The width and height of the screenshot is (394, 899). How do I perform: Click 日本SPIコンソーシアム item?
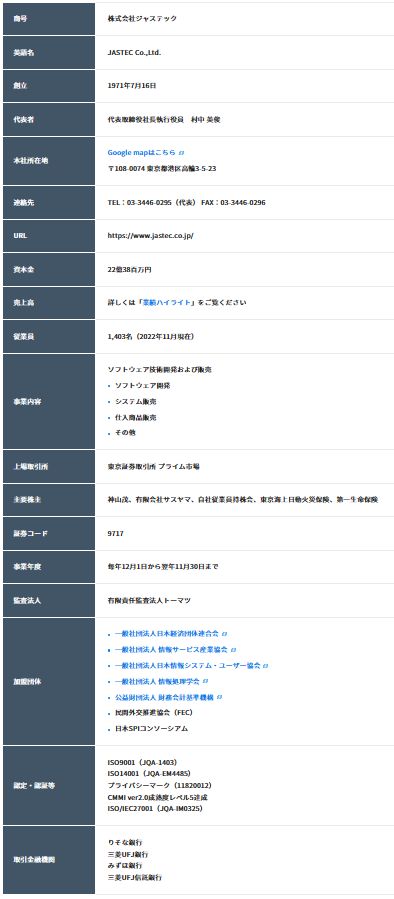click(x=151, y=729)
